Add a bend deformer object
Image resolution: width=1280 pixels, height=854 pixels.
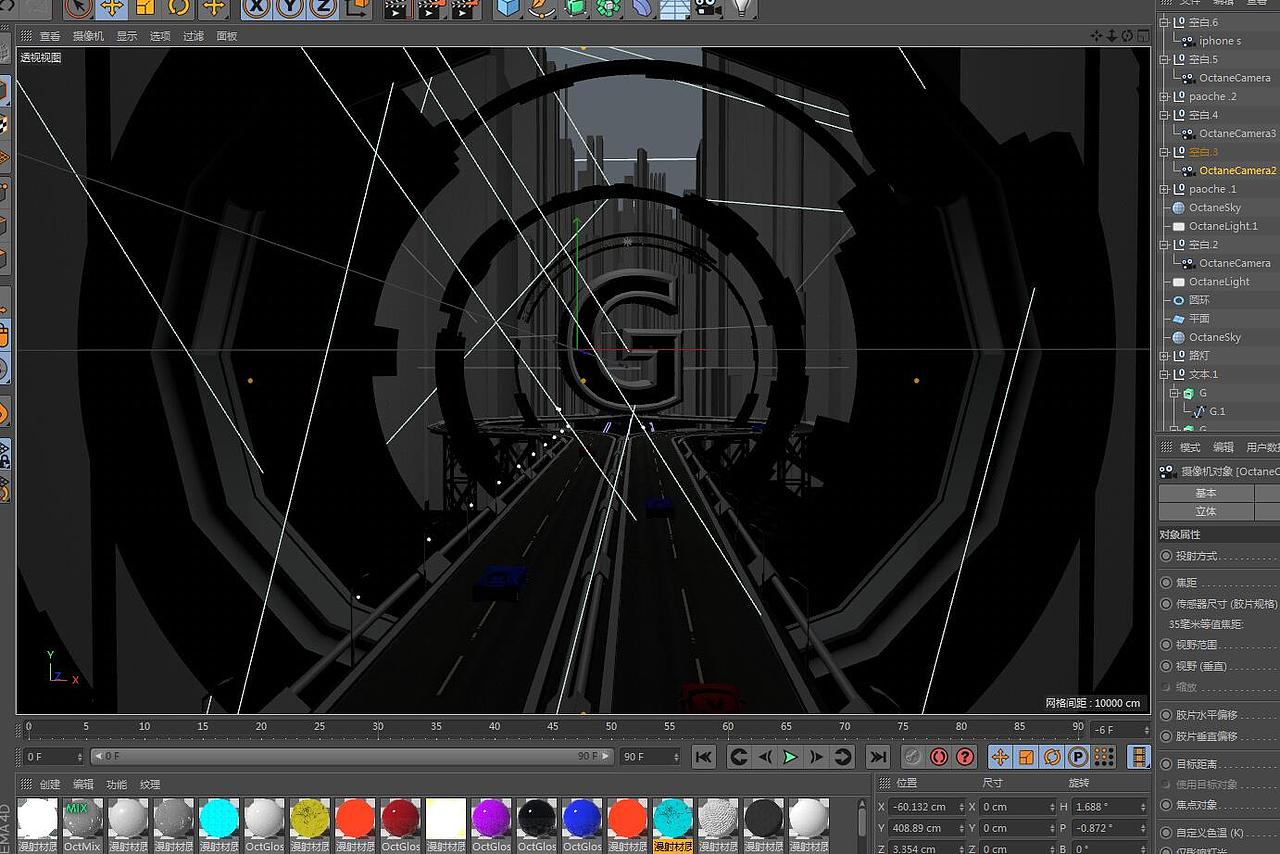[x=641, y=8]
